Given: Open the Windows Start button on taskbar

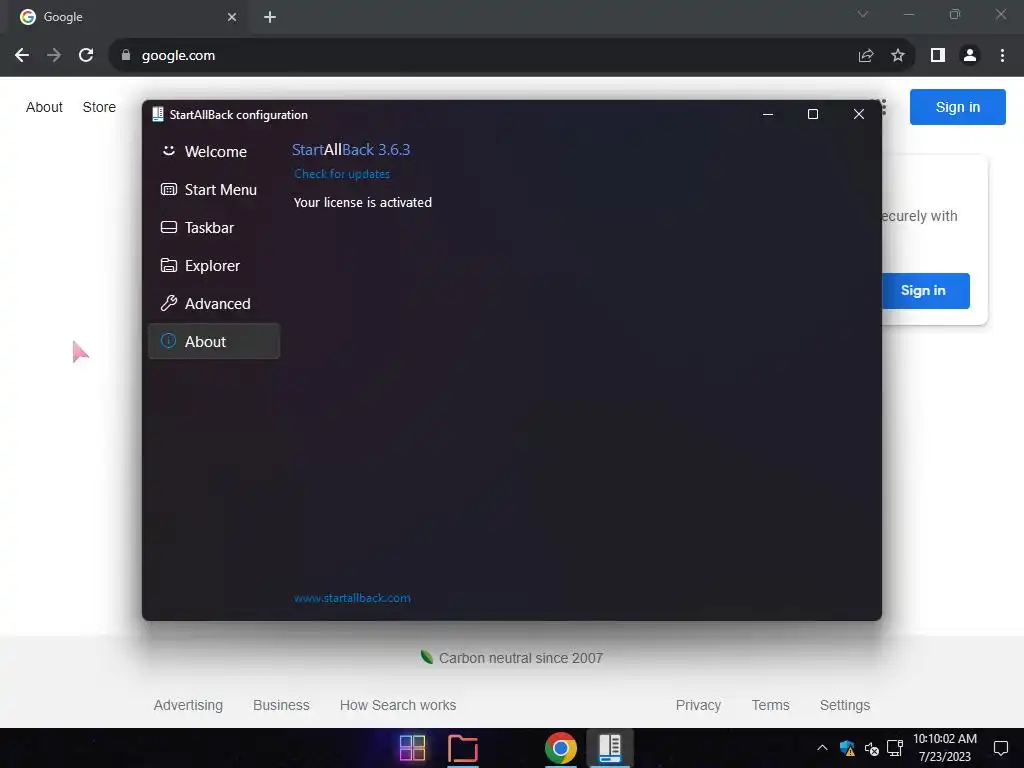Looking at the screenshot, I should tap(412, 748).
